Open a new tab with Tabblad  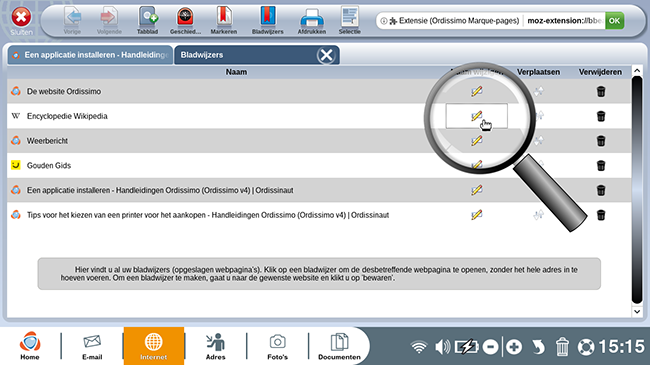(148, 20)
